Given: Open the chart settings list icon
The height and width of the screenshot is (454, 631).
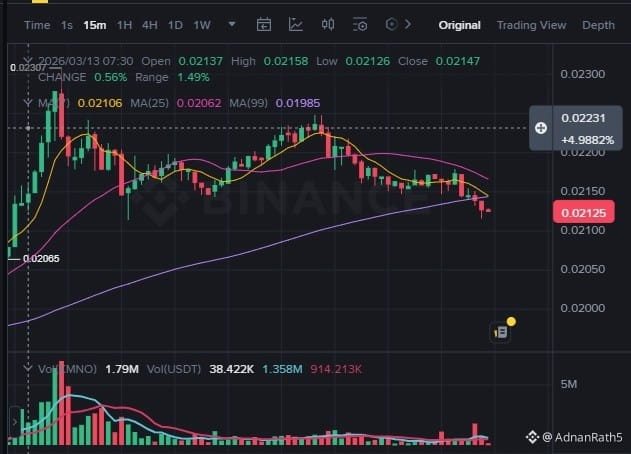Looking at the screenshot, I should pyautogui.click(x=360, y=25).
